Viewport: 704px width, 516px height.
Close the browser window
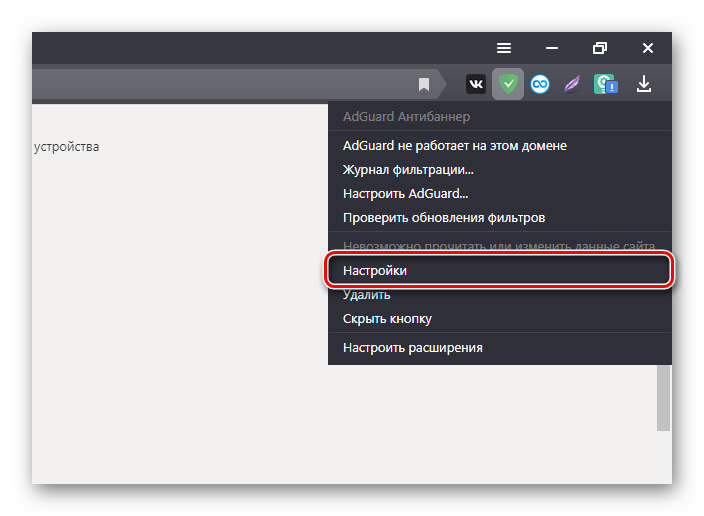pyautogui.click(x=647, y=48)
